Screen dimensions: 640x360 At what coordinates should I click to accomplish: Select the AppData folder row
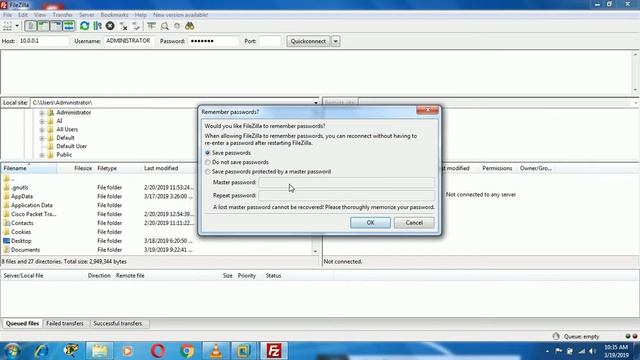pyautogui.click(x=98, y=196)
